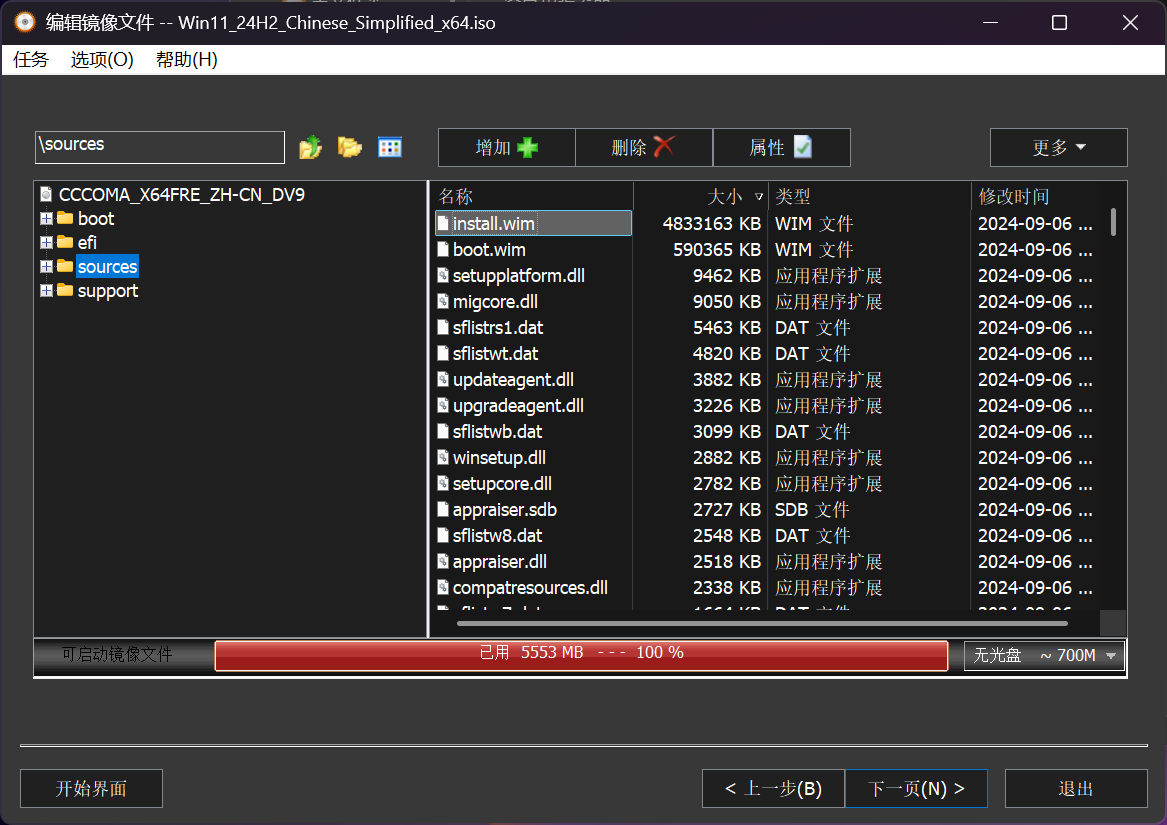
Task: Expand the boot folder tree node
Action: tap(46, 218)
